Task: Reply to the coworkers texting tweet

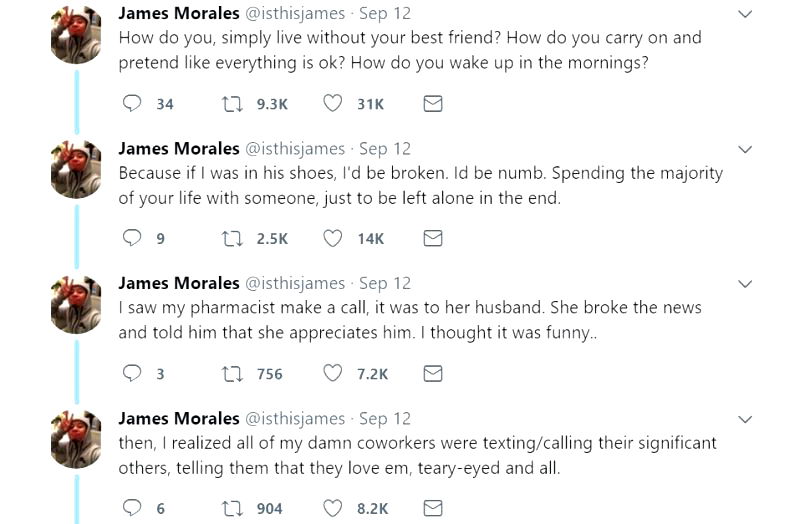Action: click(132, 508)
